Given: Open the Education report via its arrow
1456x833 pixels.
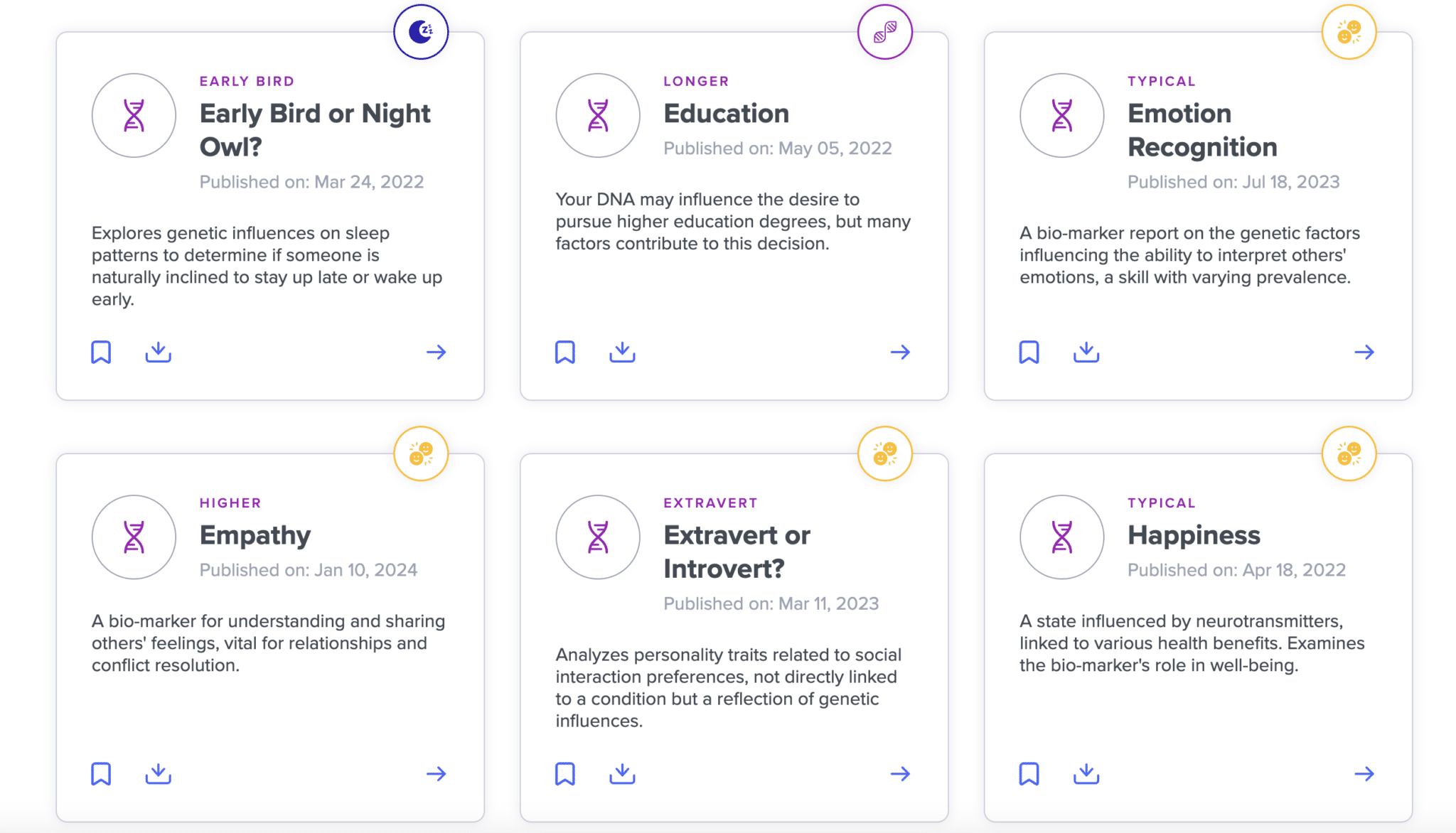Looking at the screenshot, I should point(900,352).
